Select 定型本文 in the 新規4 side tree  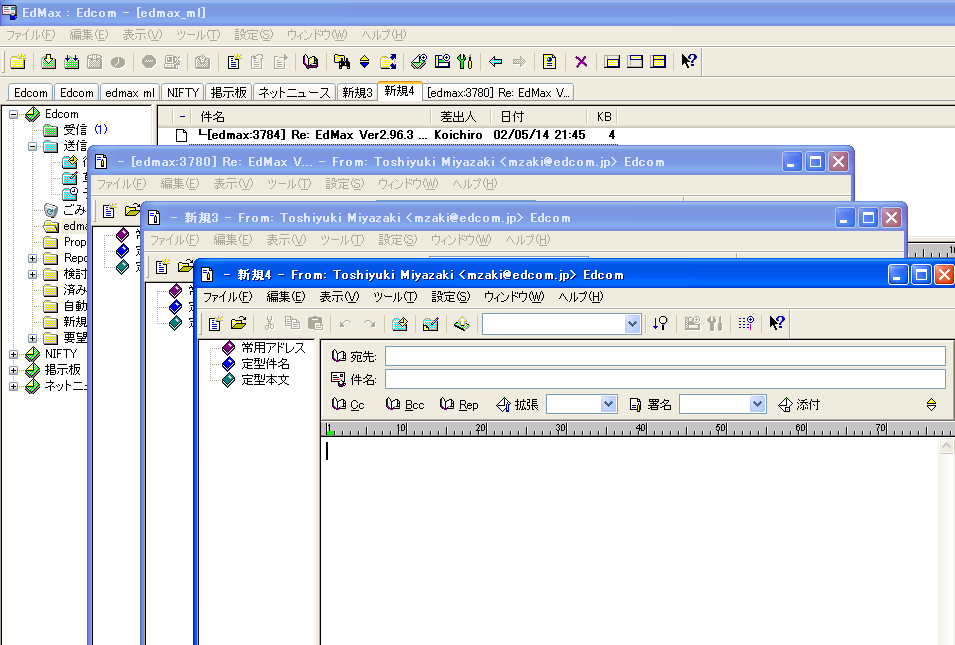click(x=266, y=379)
